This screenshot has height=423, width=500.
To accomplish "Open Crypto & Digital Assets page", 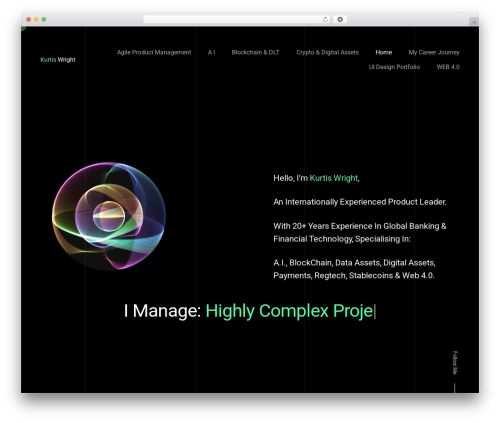I will [x=327, y=52].
